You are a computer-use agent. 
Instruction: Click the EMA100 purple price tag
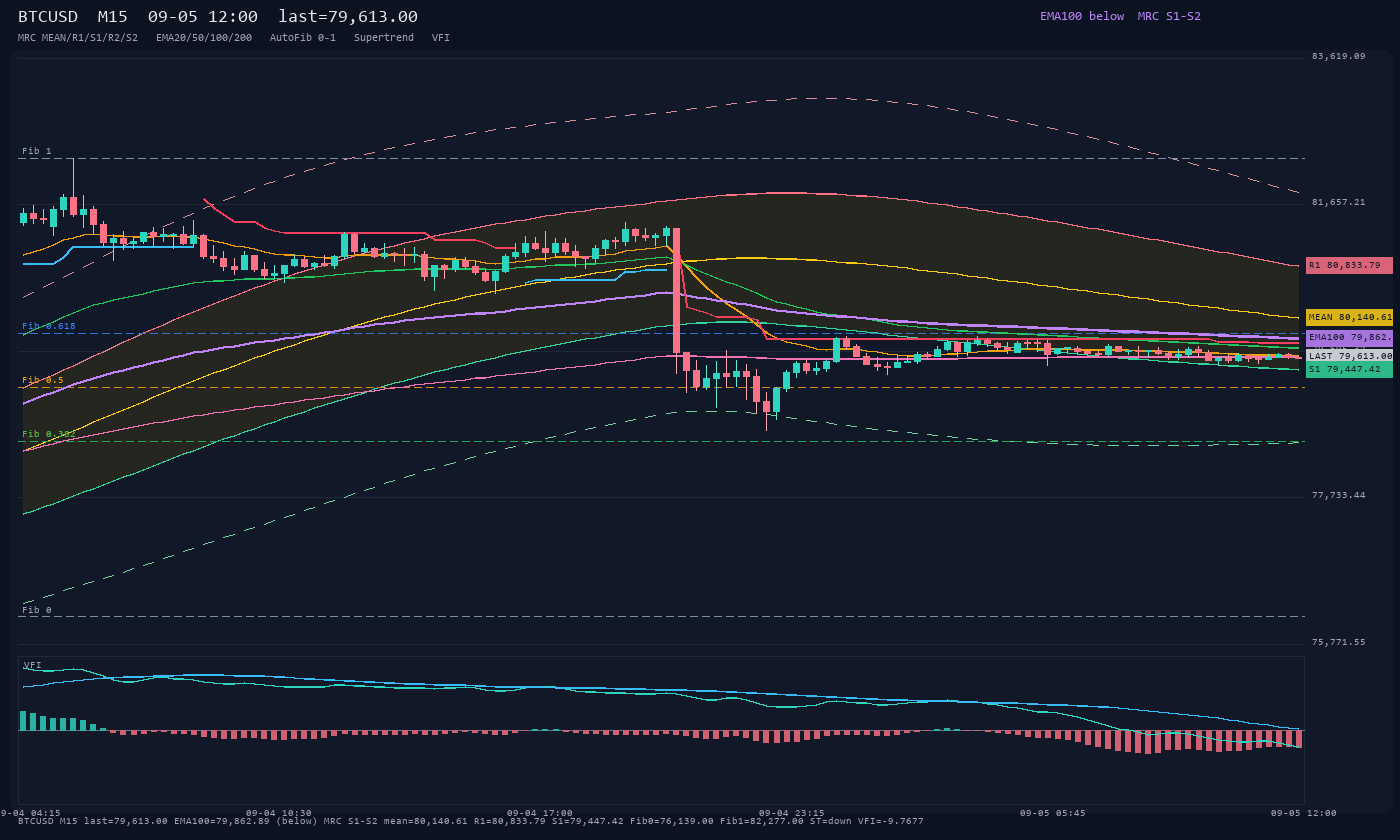click(1349, 338)
